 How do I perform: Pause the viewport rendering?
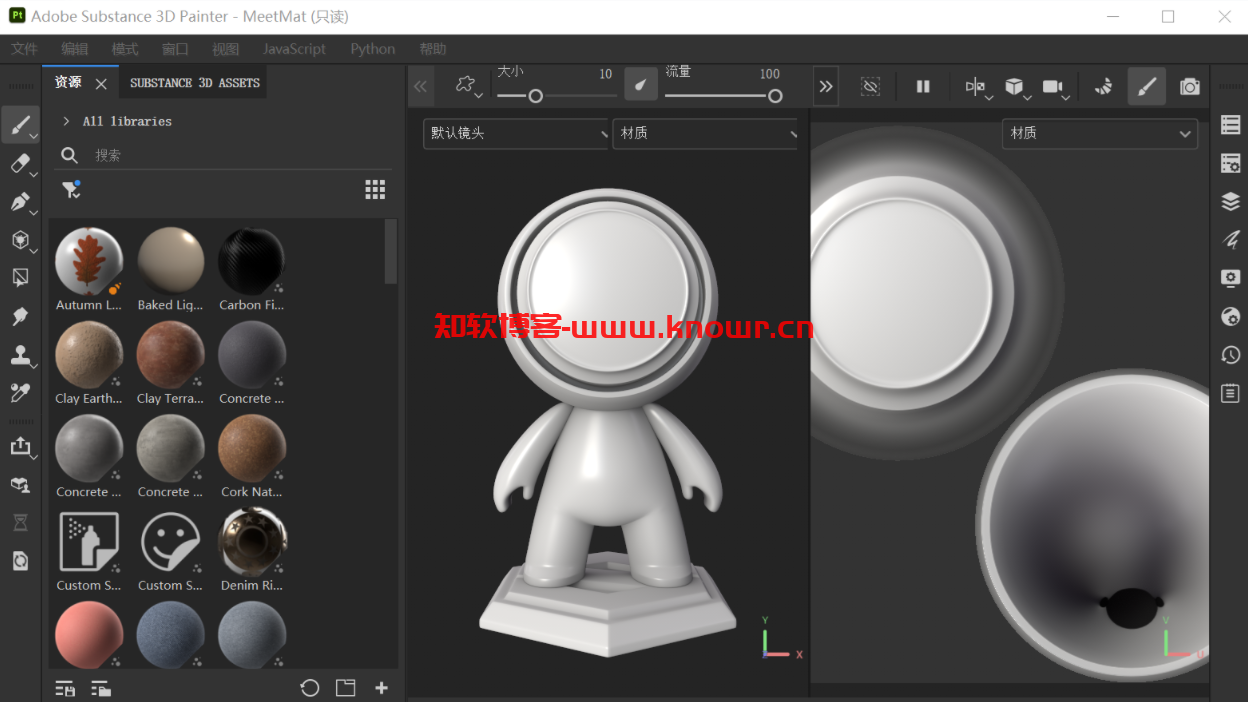coord(923,87)
